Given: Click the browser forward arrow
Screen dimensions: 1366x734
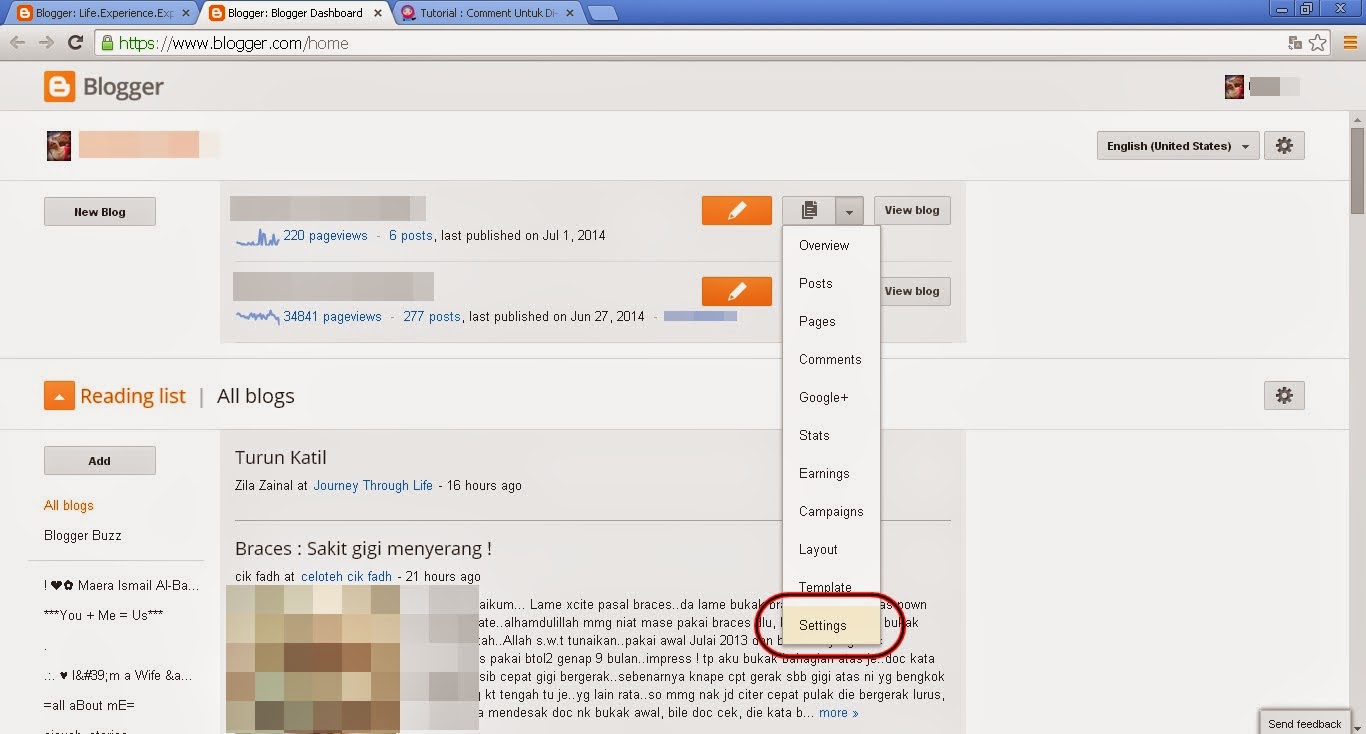Looking at the screenshot, I should point(46,43).
